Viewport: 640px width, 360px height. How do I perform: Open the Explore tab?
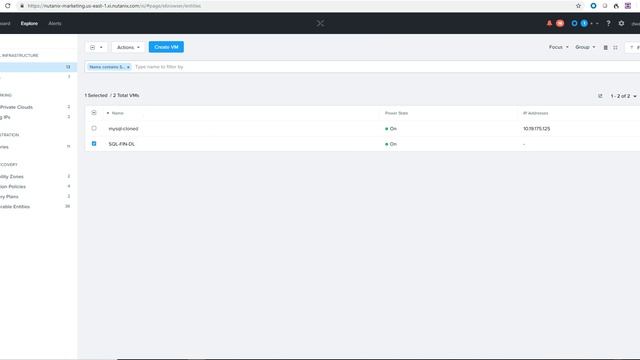pyautogui.click(x=29, y=23)
